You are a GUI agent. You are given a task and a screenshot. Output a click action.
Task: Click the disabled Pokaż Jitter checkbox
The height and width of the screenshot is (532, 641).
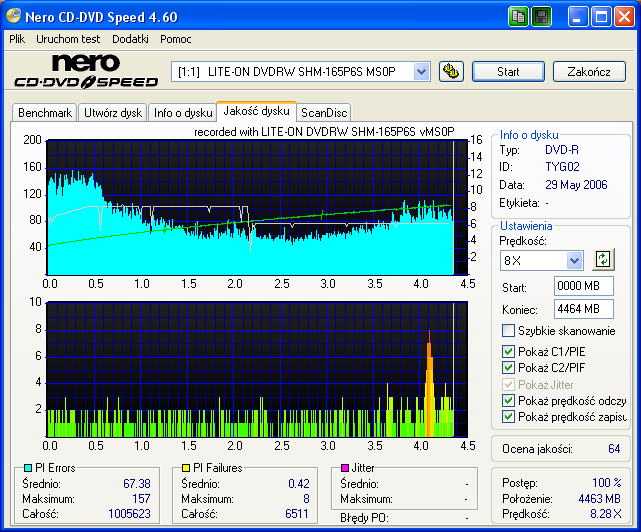pyautogui.click(x=508, y=385)
